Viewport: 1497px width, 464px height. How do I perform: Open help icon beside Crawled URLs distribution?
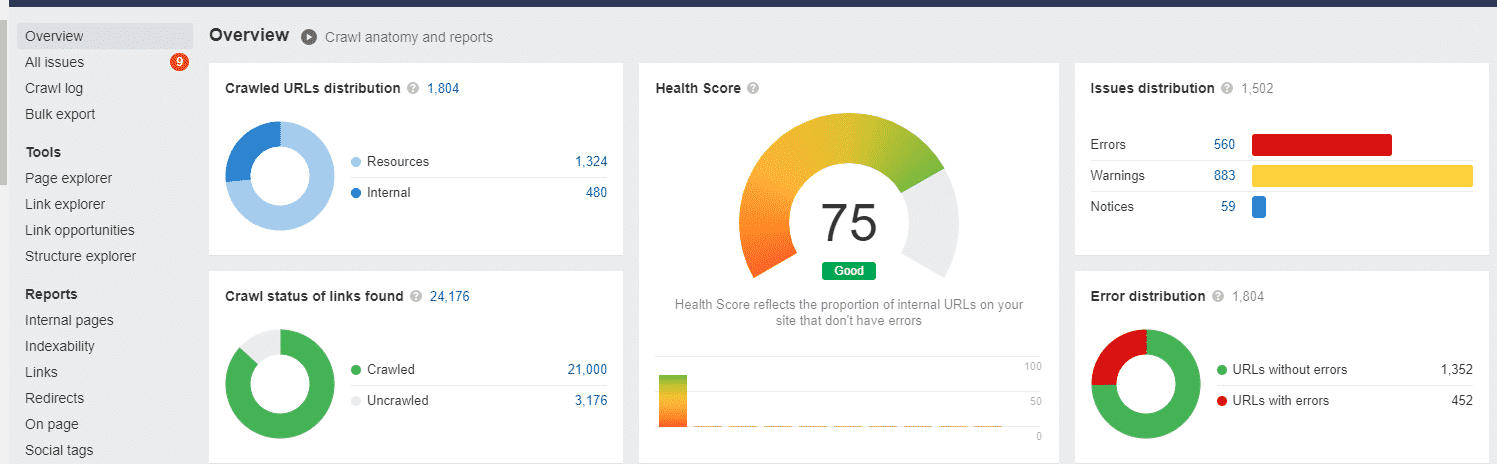tap(413, 88)
